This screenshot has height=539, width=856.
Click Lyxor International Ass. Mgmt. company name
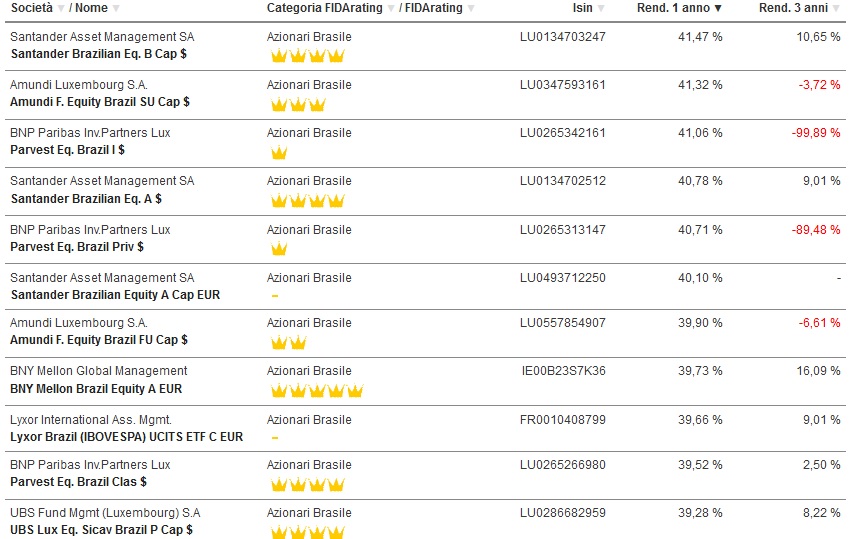pyautogui.click(x=91, y=420)
